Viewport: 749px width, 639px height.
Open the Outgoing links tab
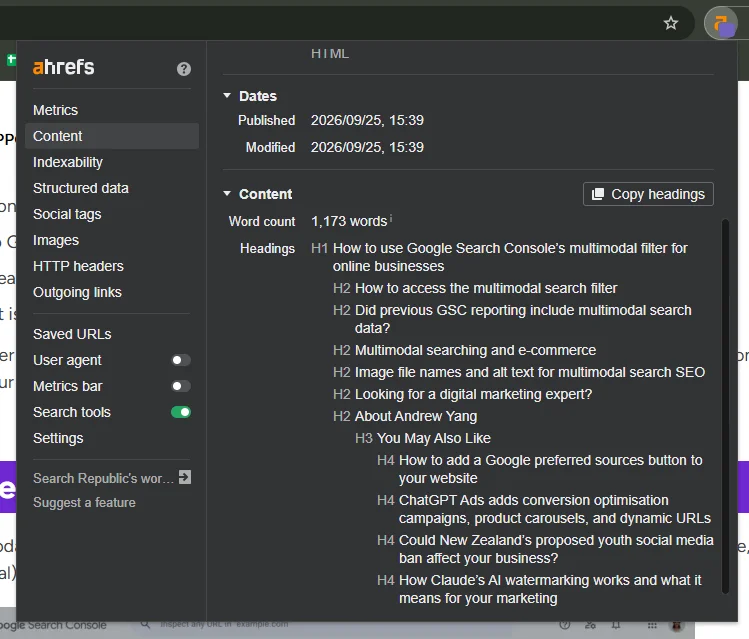coord(77,292)
